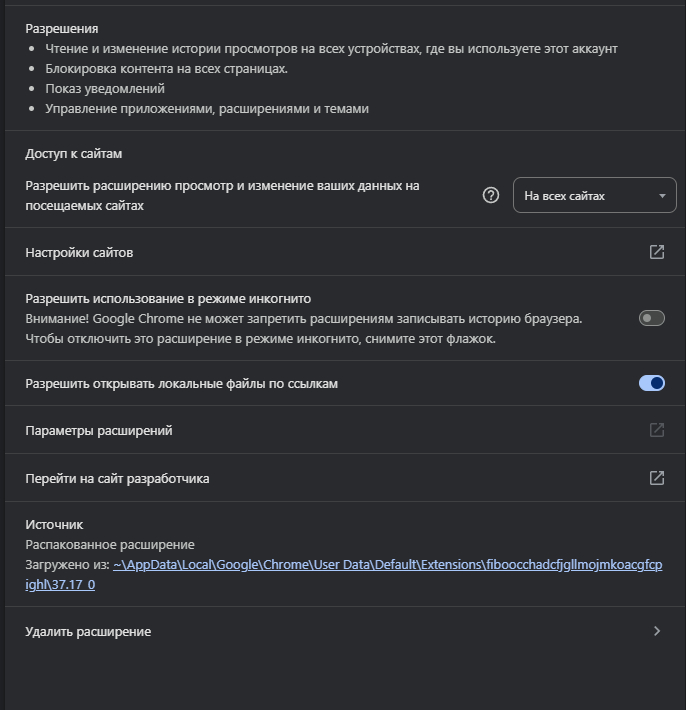Click the Удалить расширение label
Image resolution: width=686 pixels, height=710 pixels.
pos(88,632)
